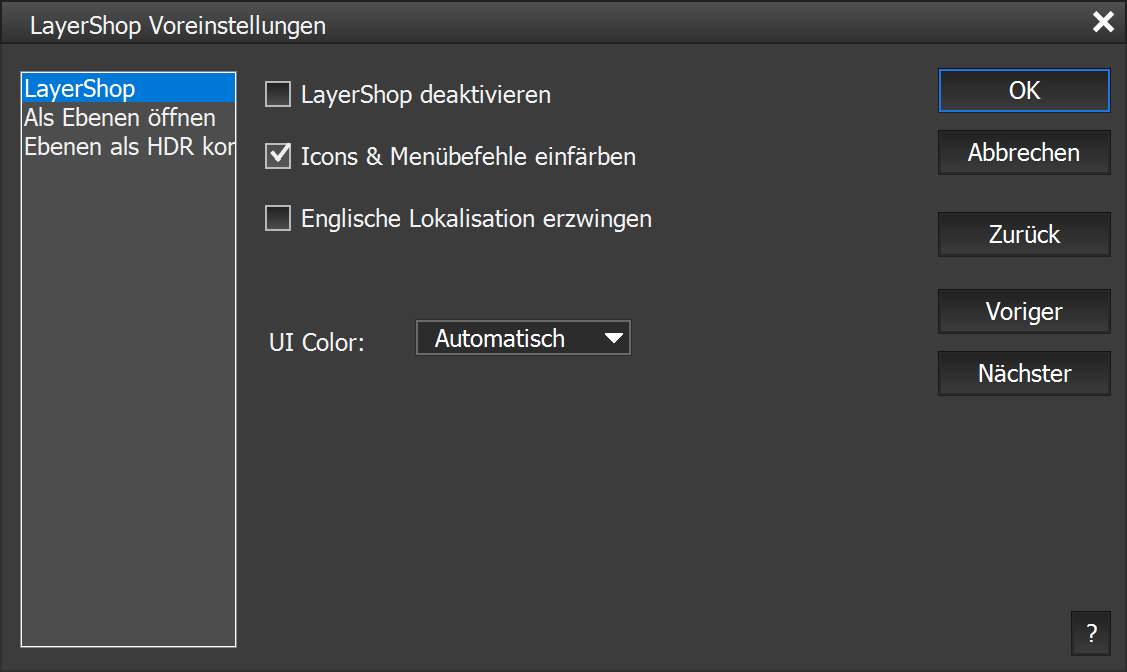
Task: Select the Ebenen als HDR category
Action: point(129,146)
